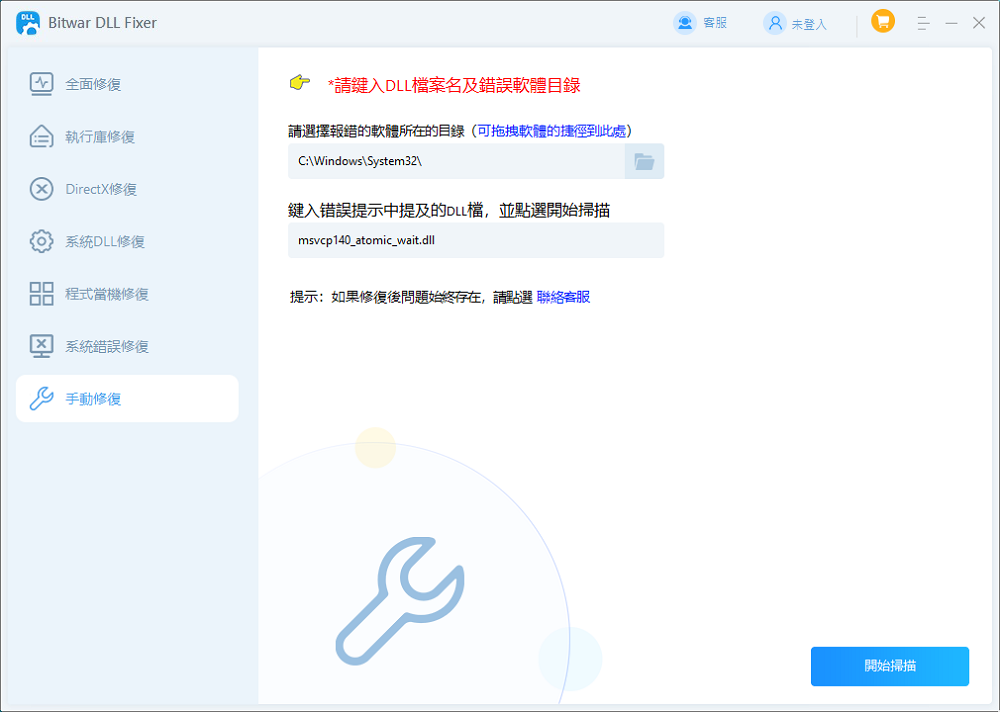Image resolution: width=1000 pixels, height=712 pixels.
Task: Open the orange shopping cart icon
Action: click(x=883, y=21)
